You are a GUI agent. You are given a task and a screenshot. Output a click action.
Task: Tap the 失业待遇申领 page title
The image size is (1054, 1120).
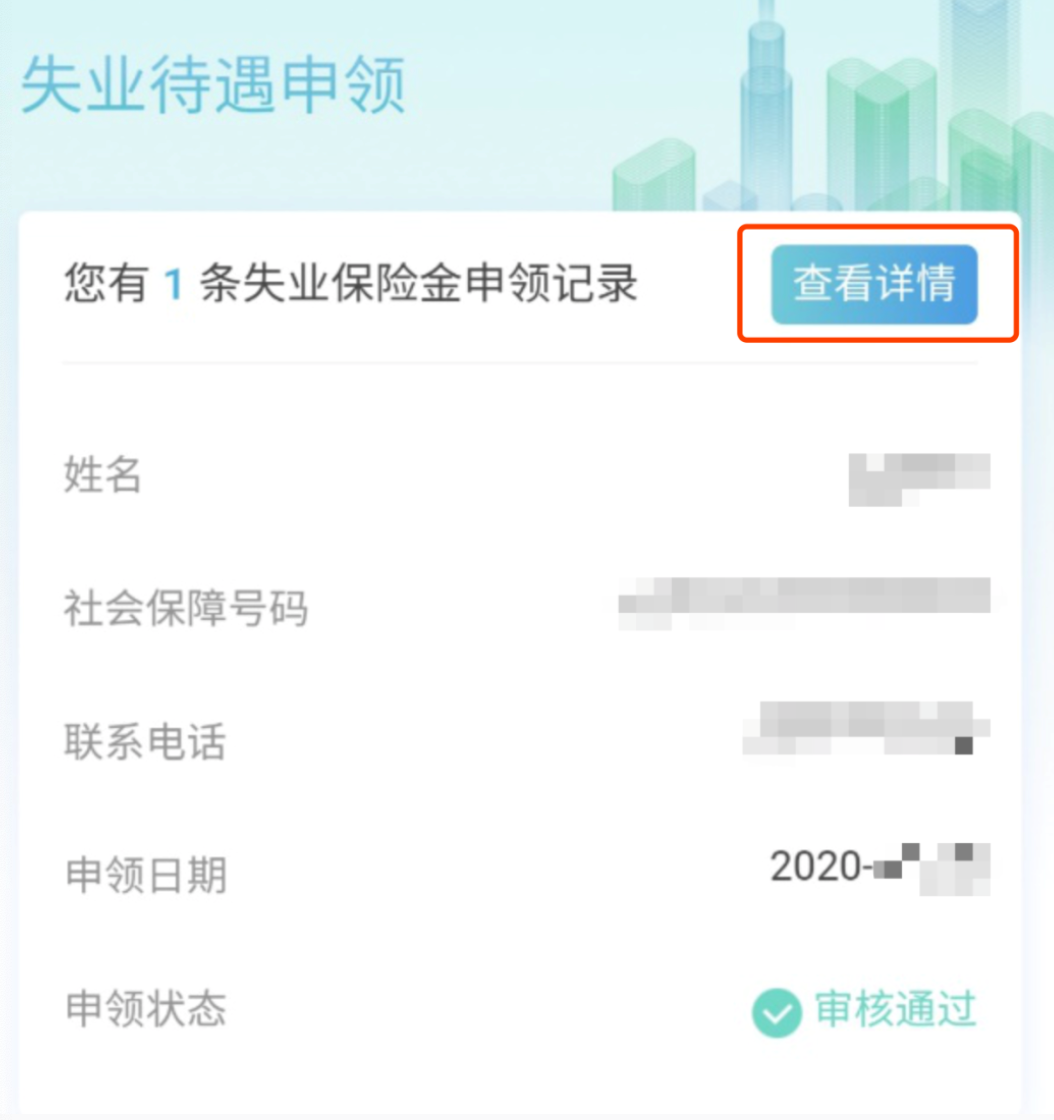[214, 86]
